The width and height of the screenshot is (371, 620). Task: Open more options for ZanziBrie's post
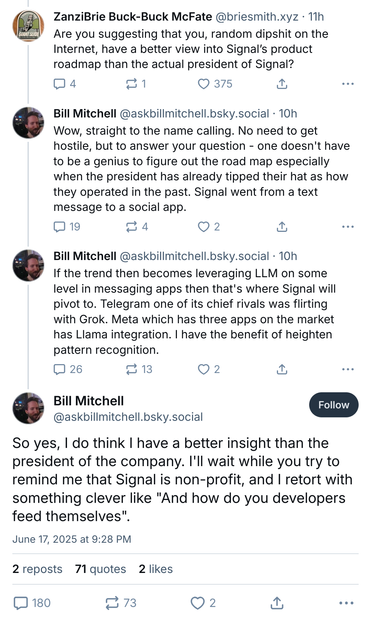coord(348,84)
